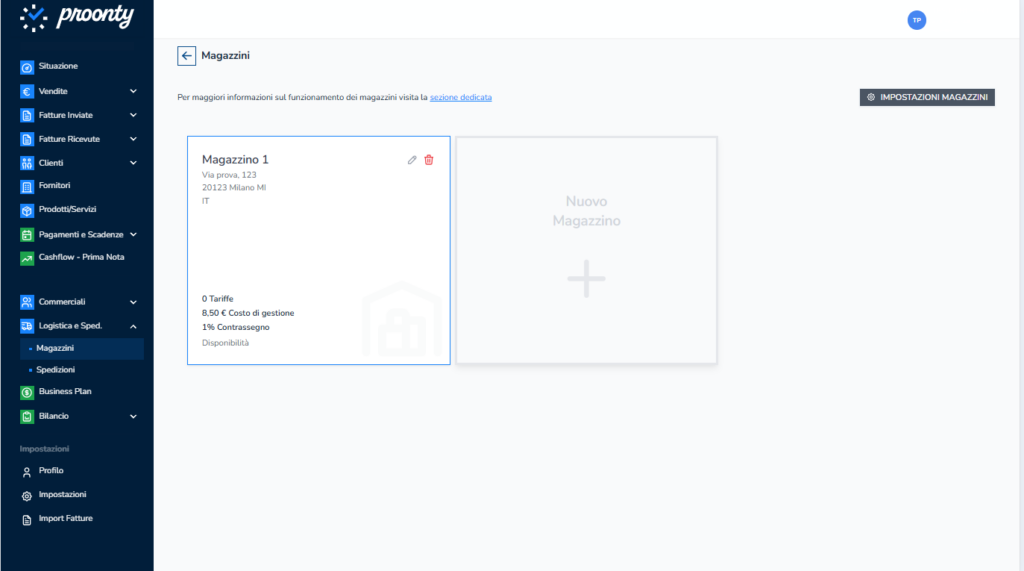Click the pencil edit icon on Magazzino 1
Image resolution: width=1024 pixels, height=571 pixels.
(412, 160)
